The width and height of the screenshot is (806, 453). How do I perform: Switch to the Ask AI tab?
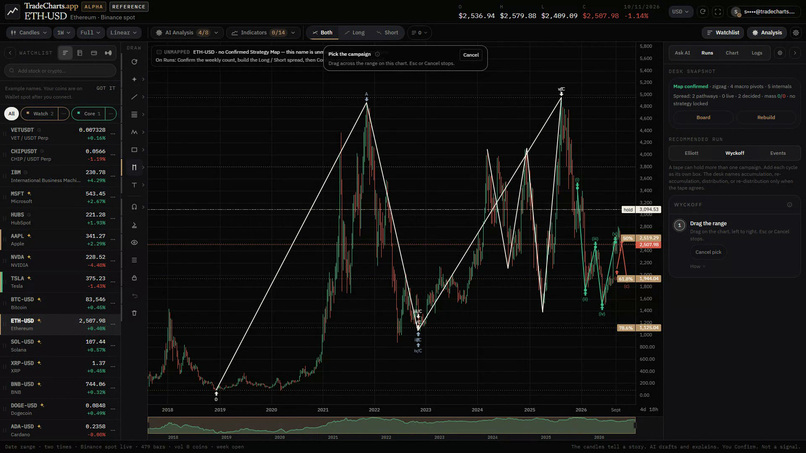point(682,53)
